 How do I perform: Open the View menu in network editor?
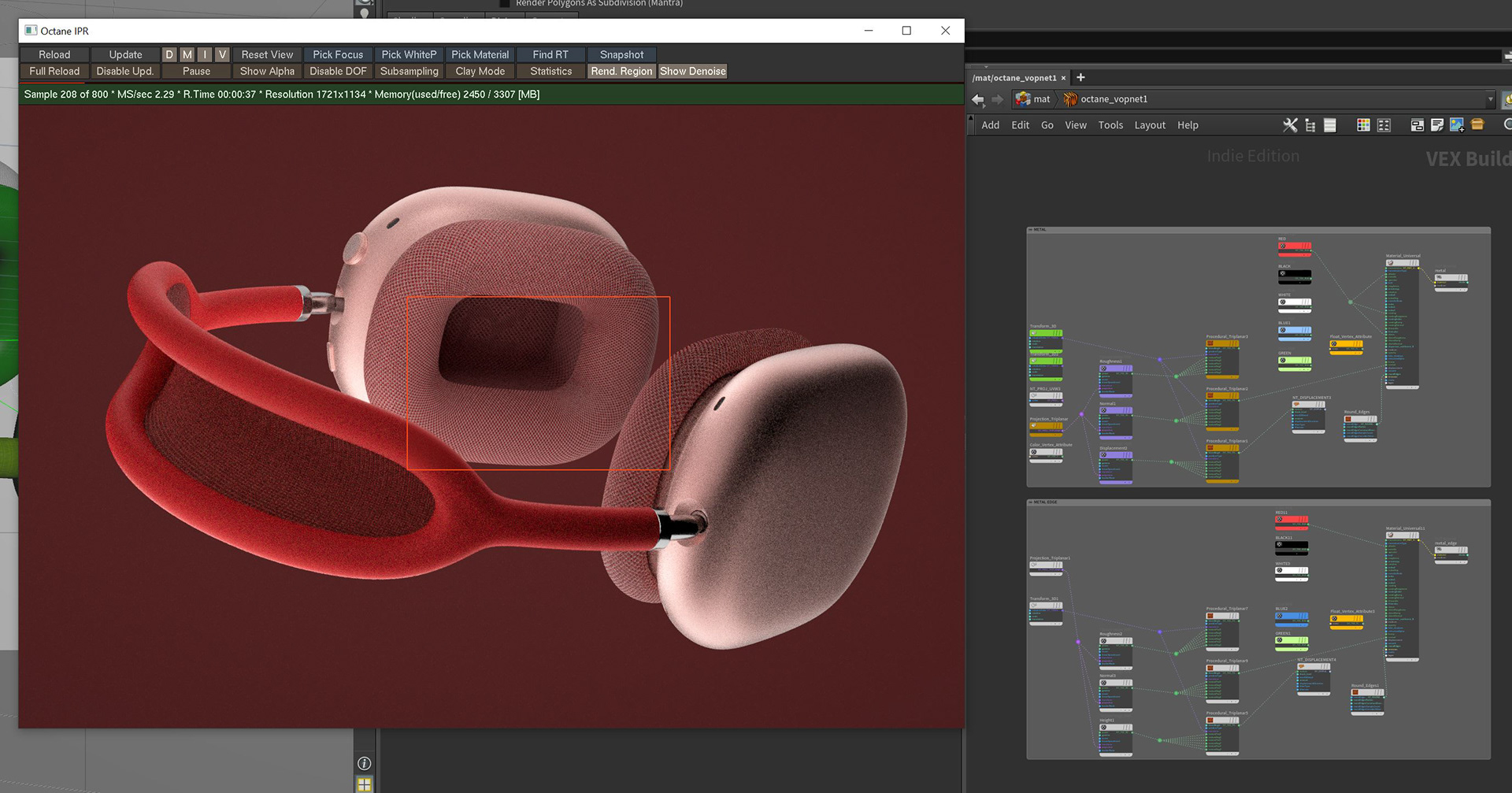click(1076, 125)
